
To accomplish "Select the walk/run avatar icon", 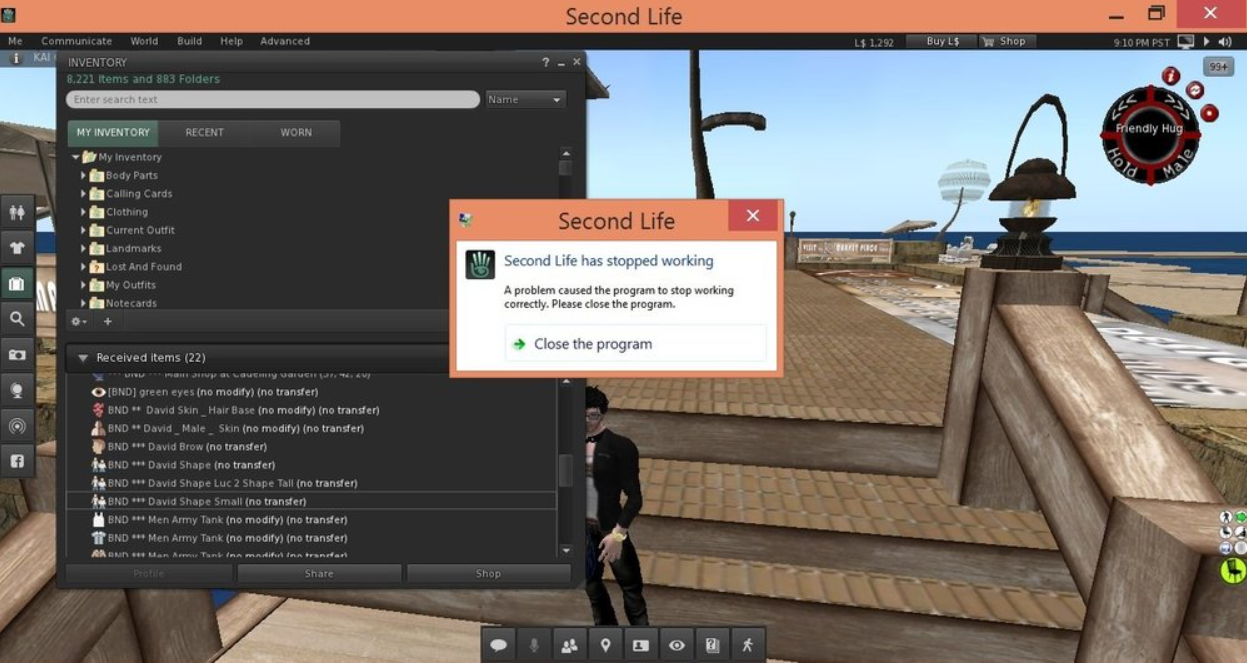I will 747,645.
